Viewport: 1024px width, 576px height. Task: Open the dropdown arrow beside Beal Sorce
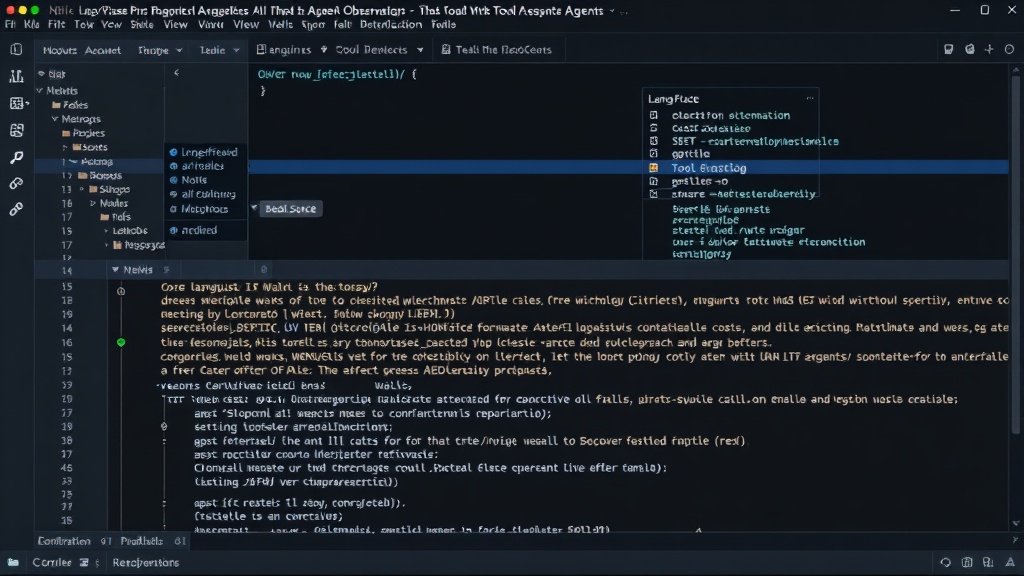point(254,208)
